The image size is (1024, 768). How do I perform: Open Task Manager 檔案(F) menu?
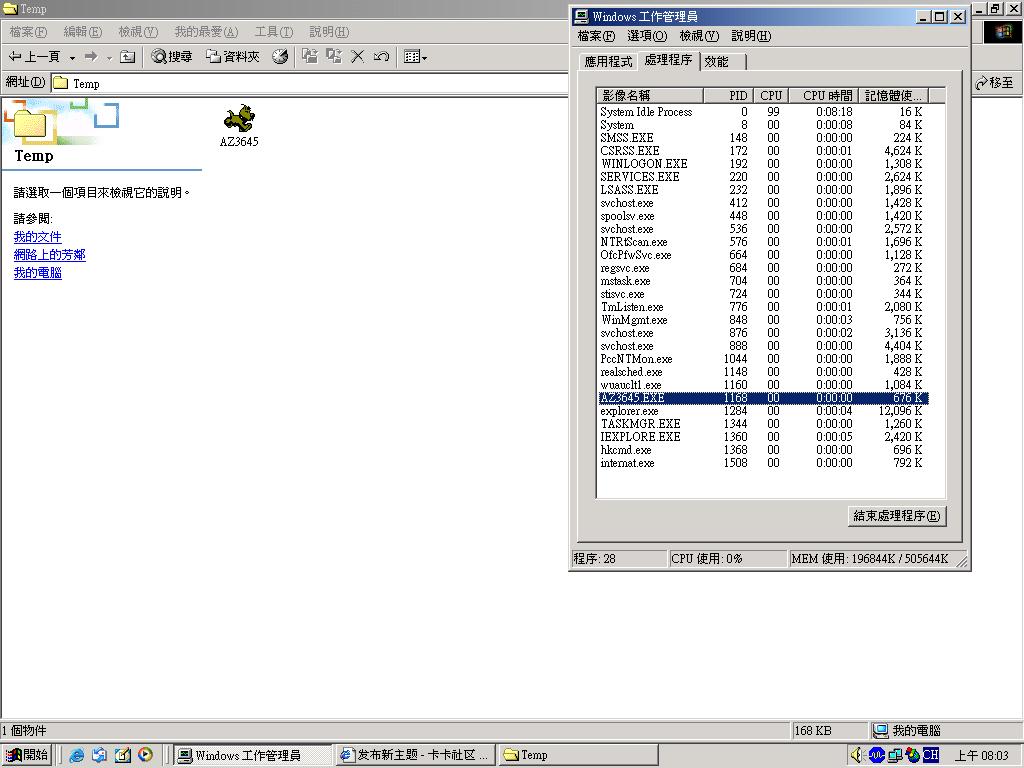point(596,36)
